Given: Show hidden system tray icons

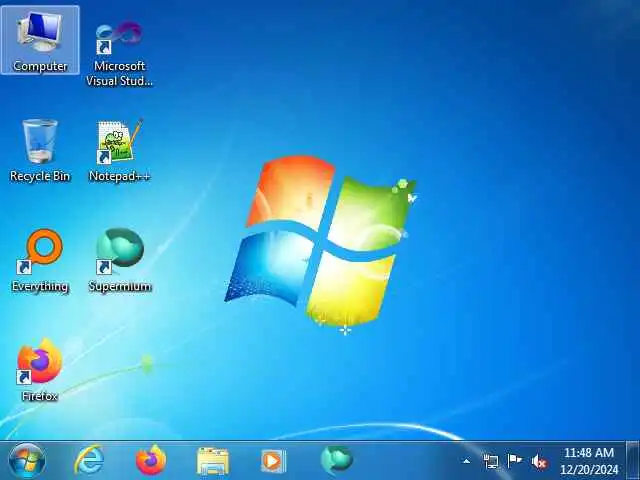Looking at the screenshot, I should (466, 461).
